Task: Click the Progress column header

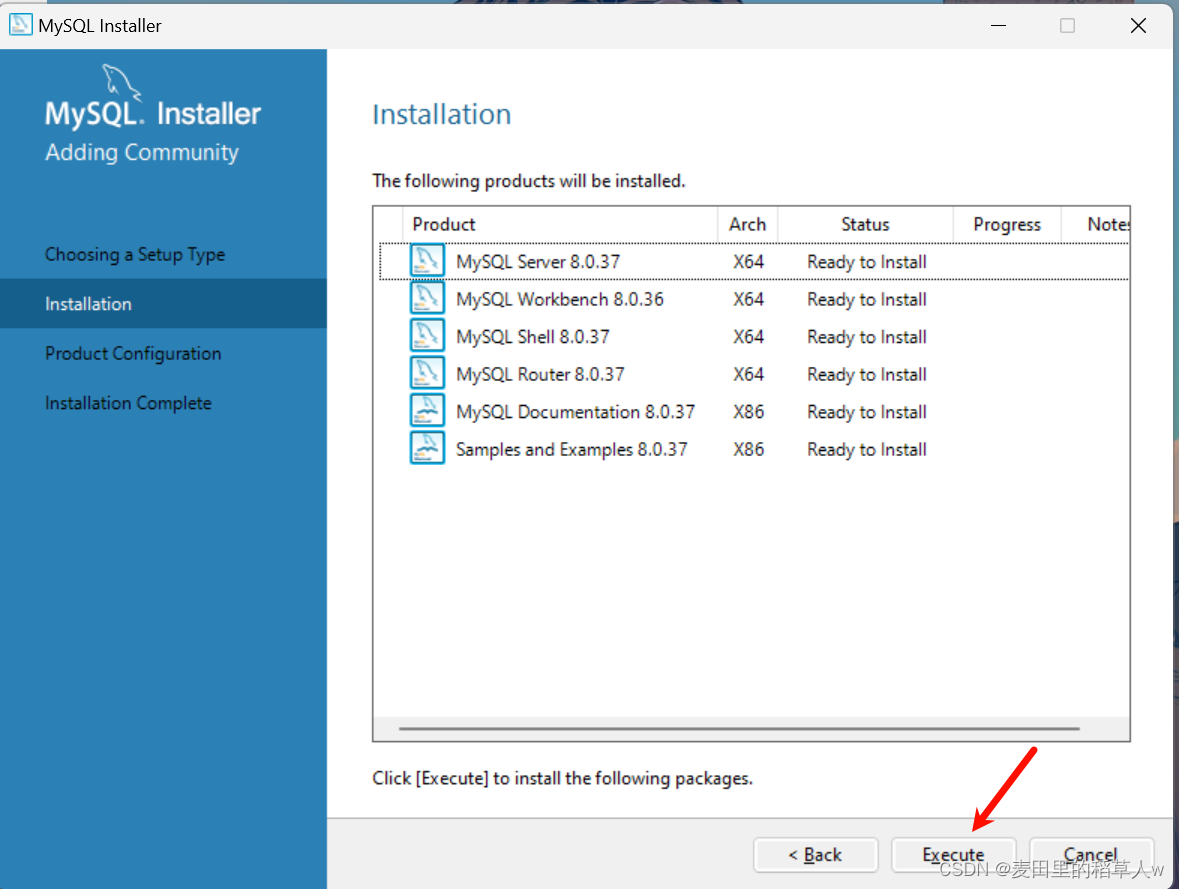Action: (1007, 224)
